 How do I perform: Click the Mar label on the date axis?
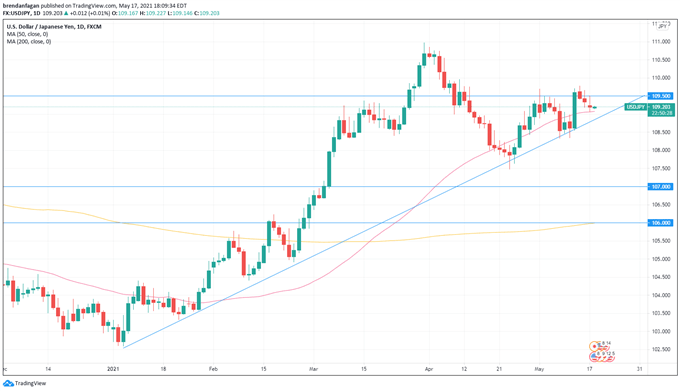click(x=313, y=369)
